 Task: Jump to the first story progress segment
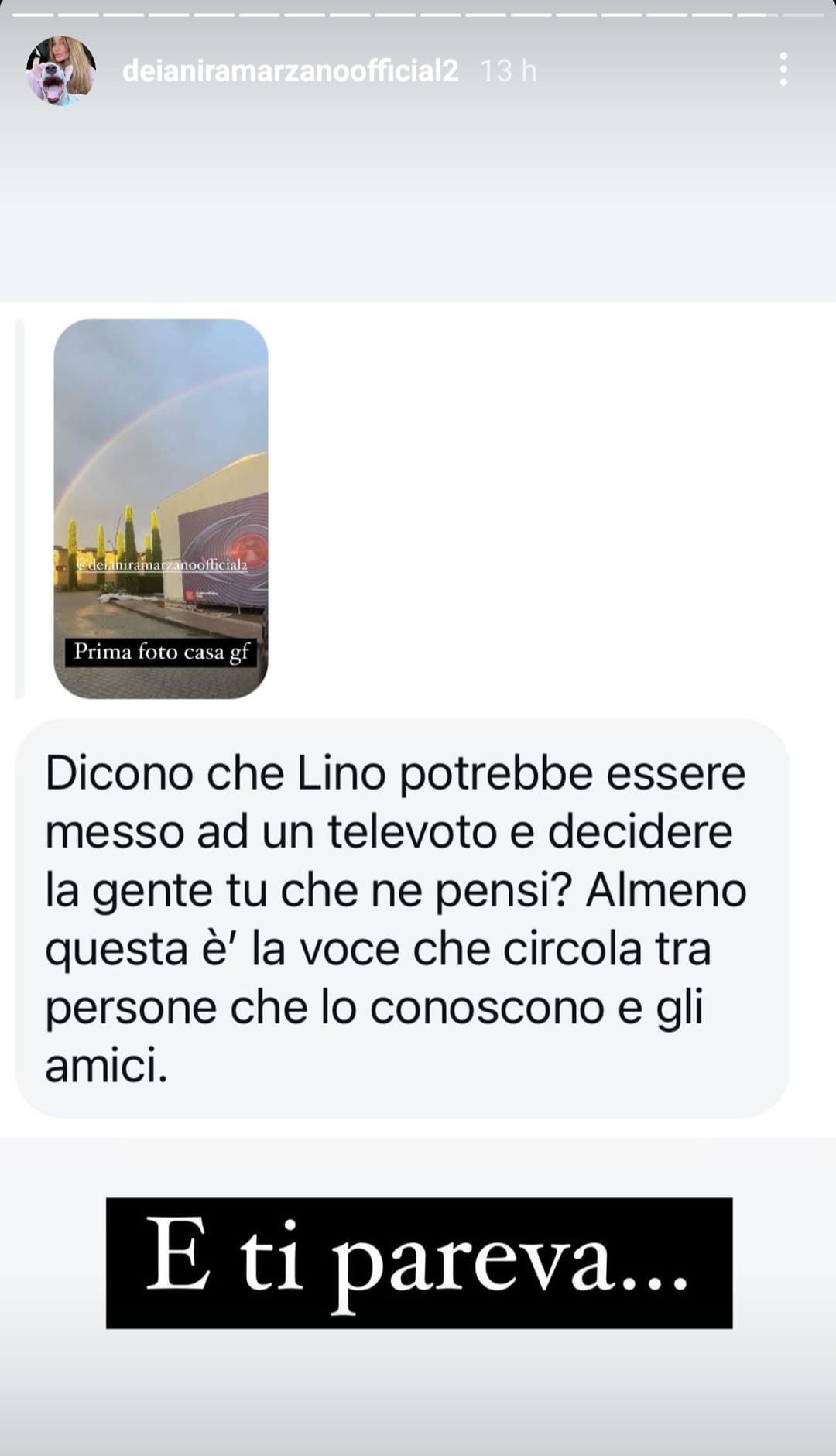click(x=33, y=15)
